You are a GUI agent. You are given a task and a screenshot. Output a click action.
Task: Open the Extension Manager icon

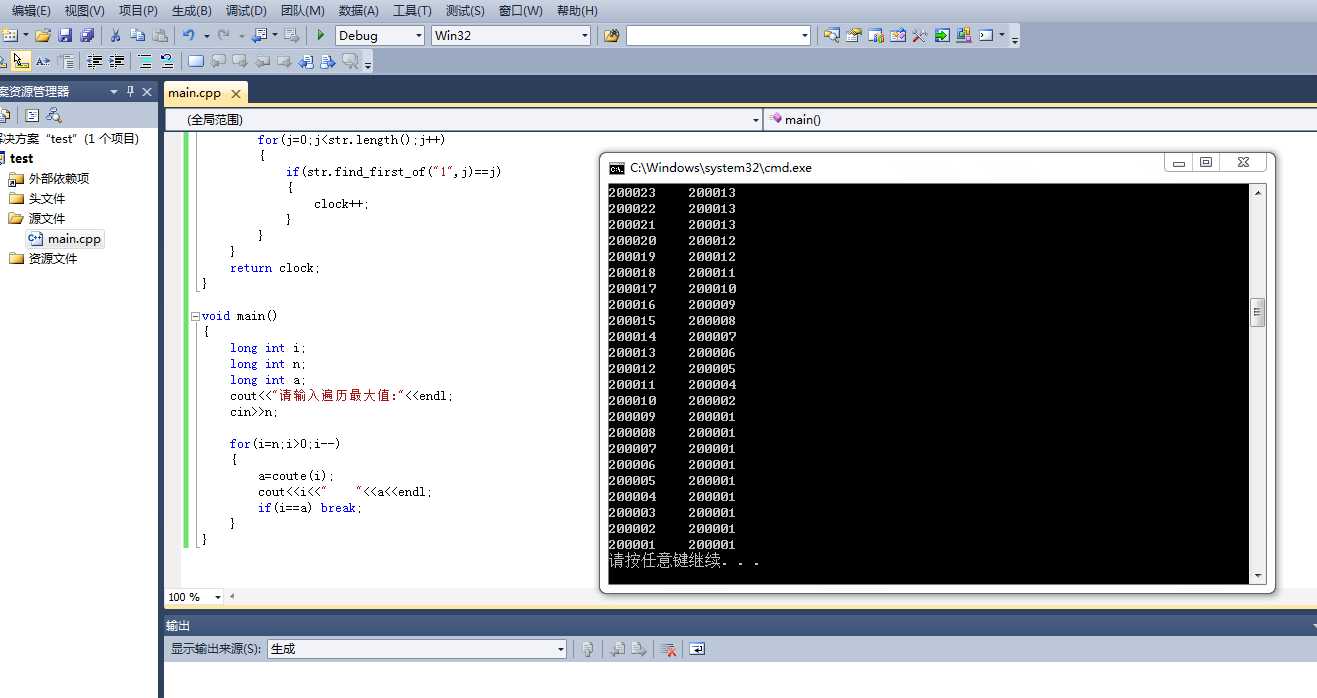coord(964,35)
